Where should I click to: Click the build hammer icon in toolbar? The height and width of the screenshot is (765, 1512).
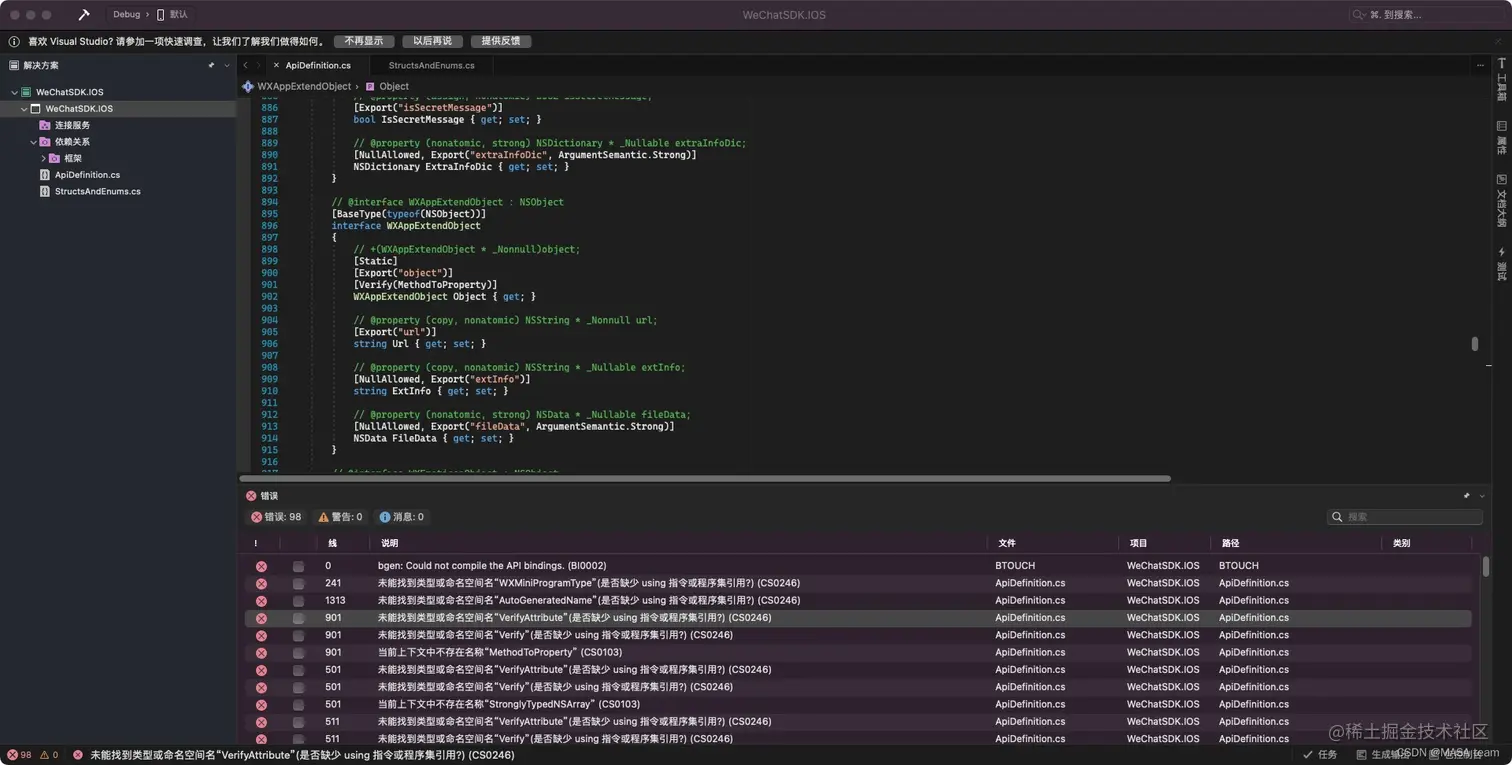click(84, 15)
